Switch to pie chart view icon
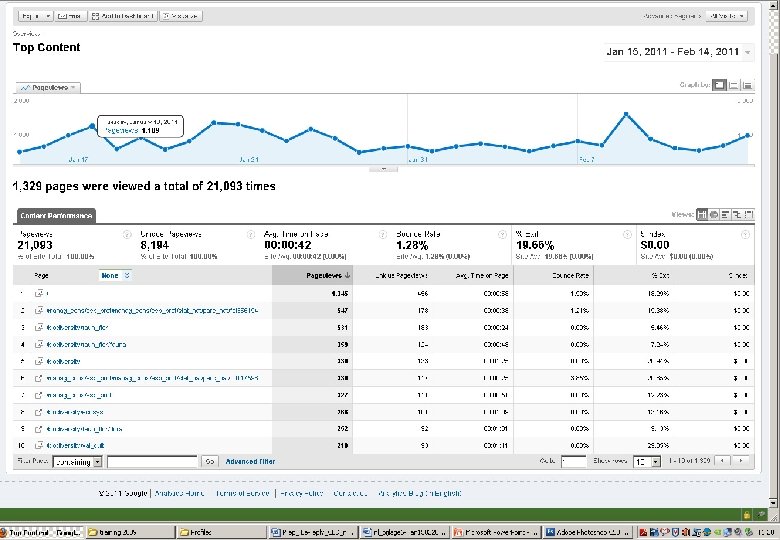780x540 pixels. tap(714, 214)
